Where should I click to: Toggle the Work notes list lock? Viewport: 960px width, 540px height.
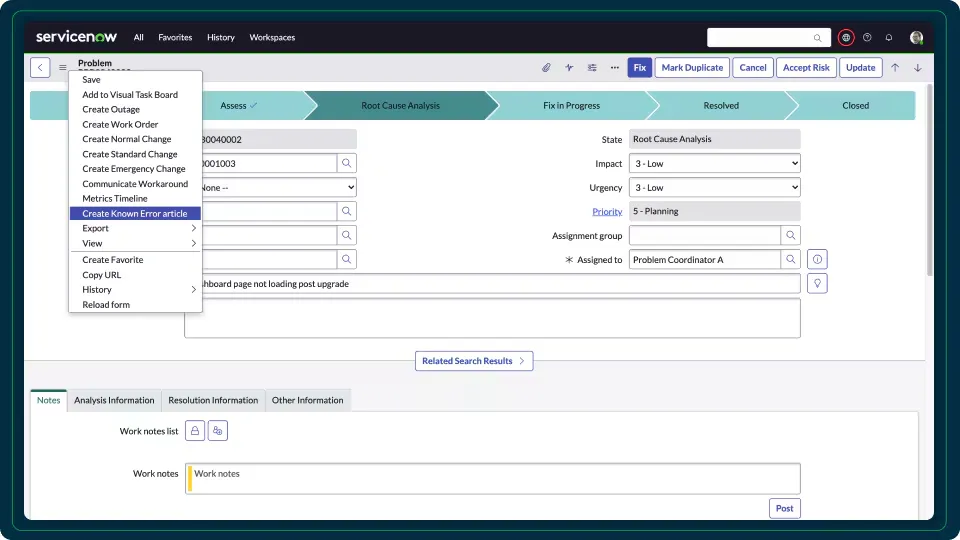195,431
